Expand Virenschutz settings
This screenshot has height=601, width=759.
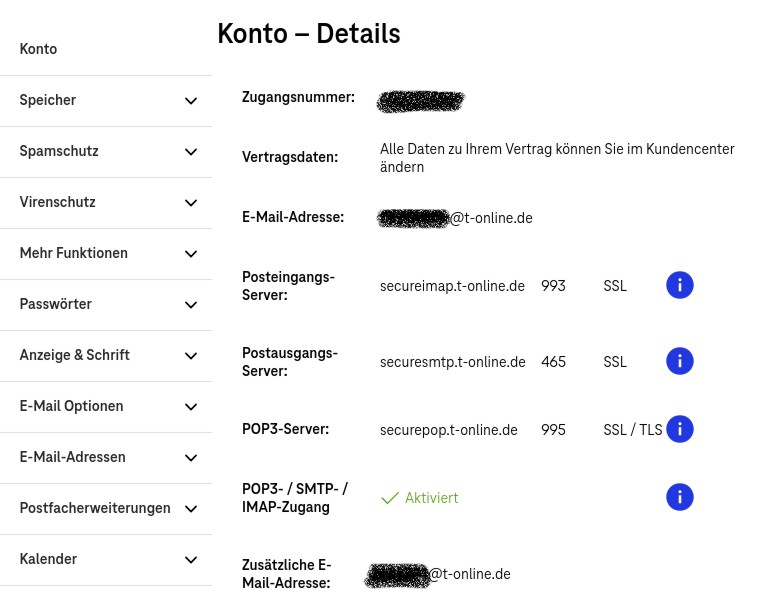[191, 203]
